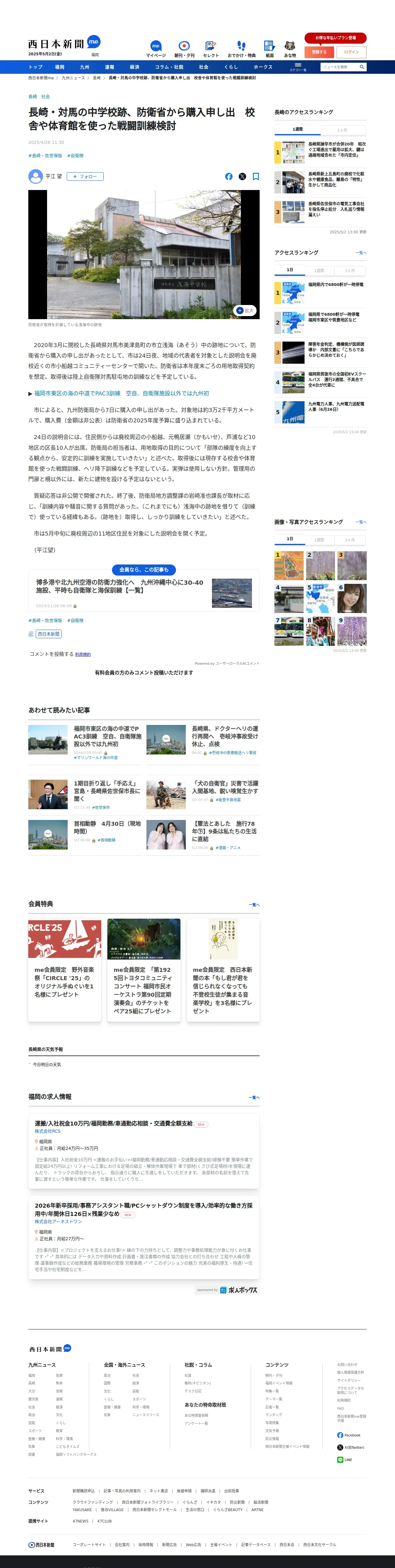The height and width of the screenshot is (1568, 395).
Task: Click the footer 西日本新聞 me logo
Action: [50, 1348]
